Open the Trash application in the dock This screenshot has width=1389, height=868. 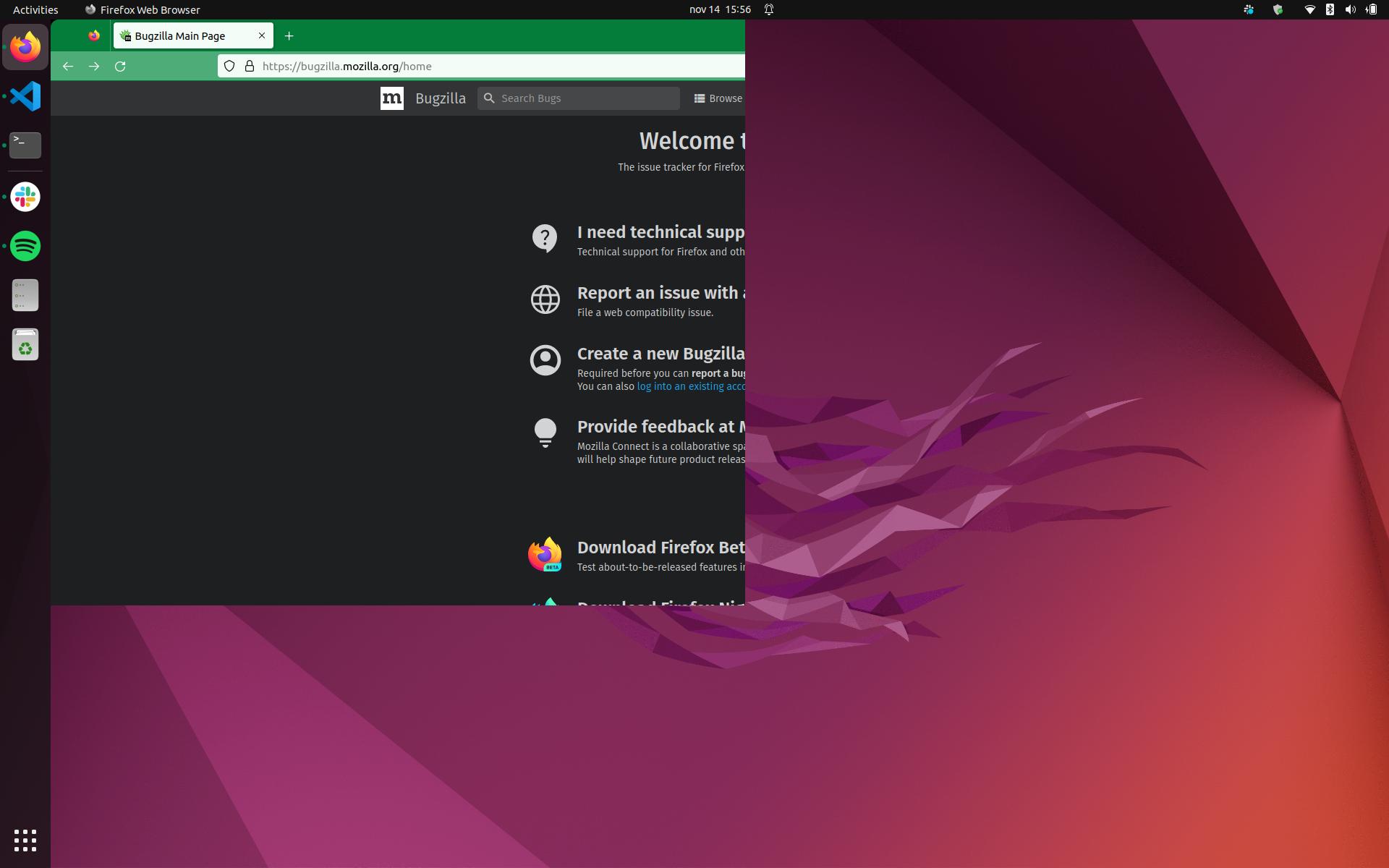tap(25, 344)
